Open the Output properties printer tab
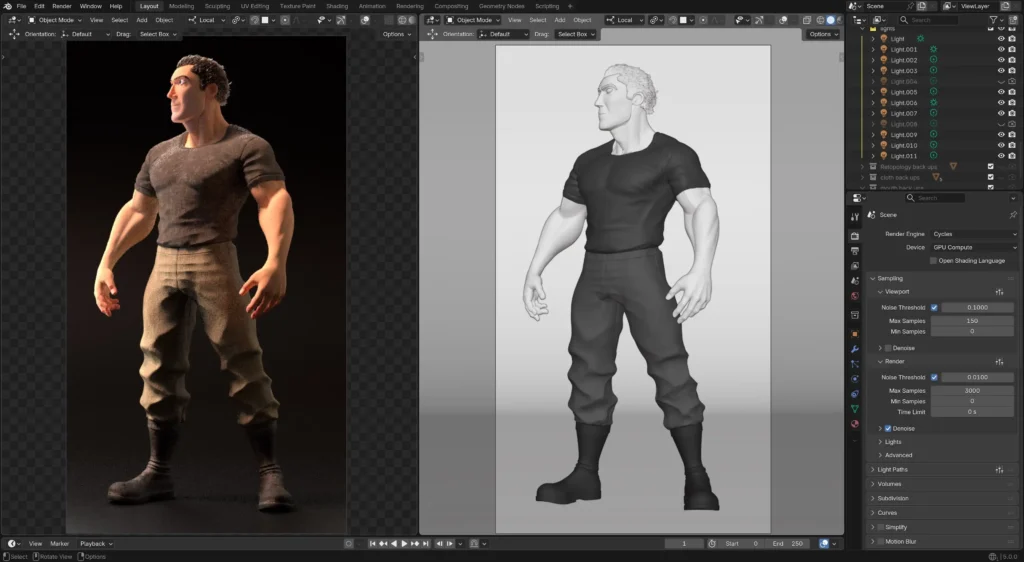This screenshot has width=1024, height=562. coord(855,251)
